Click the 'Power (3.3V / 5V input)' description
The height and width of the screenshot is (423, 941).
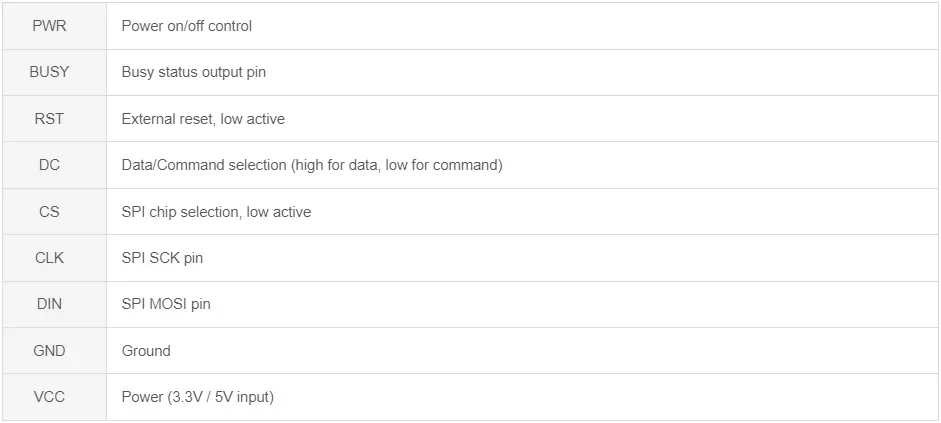tap(197, 397)
